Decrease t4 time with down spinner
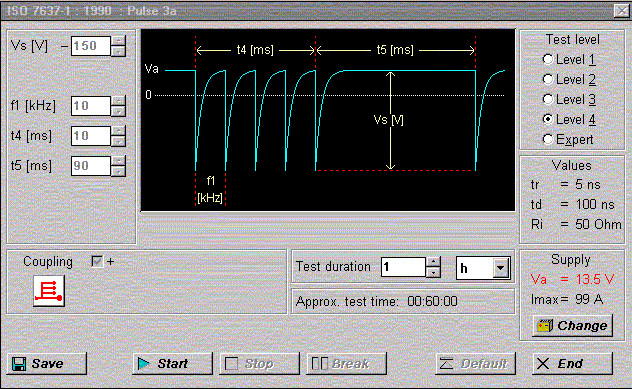Viewport: 632px width, 389px height. coord(118,141)
